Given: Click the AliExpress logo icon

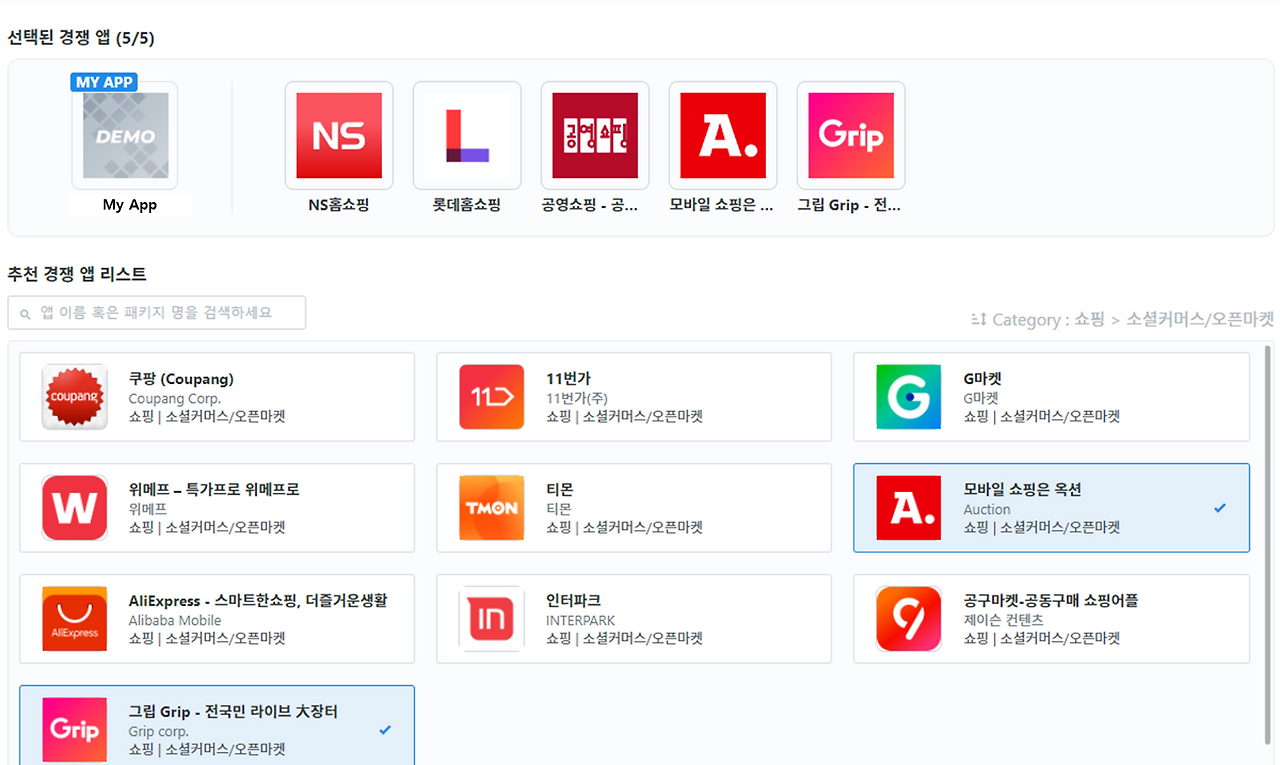Looking at the screenshot, I should pos(75,619).
